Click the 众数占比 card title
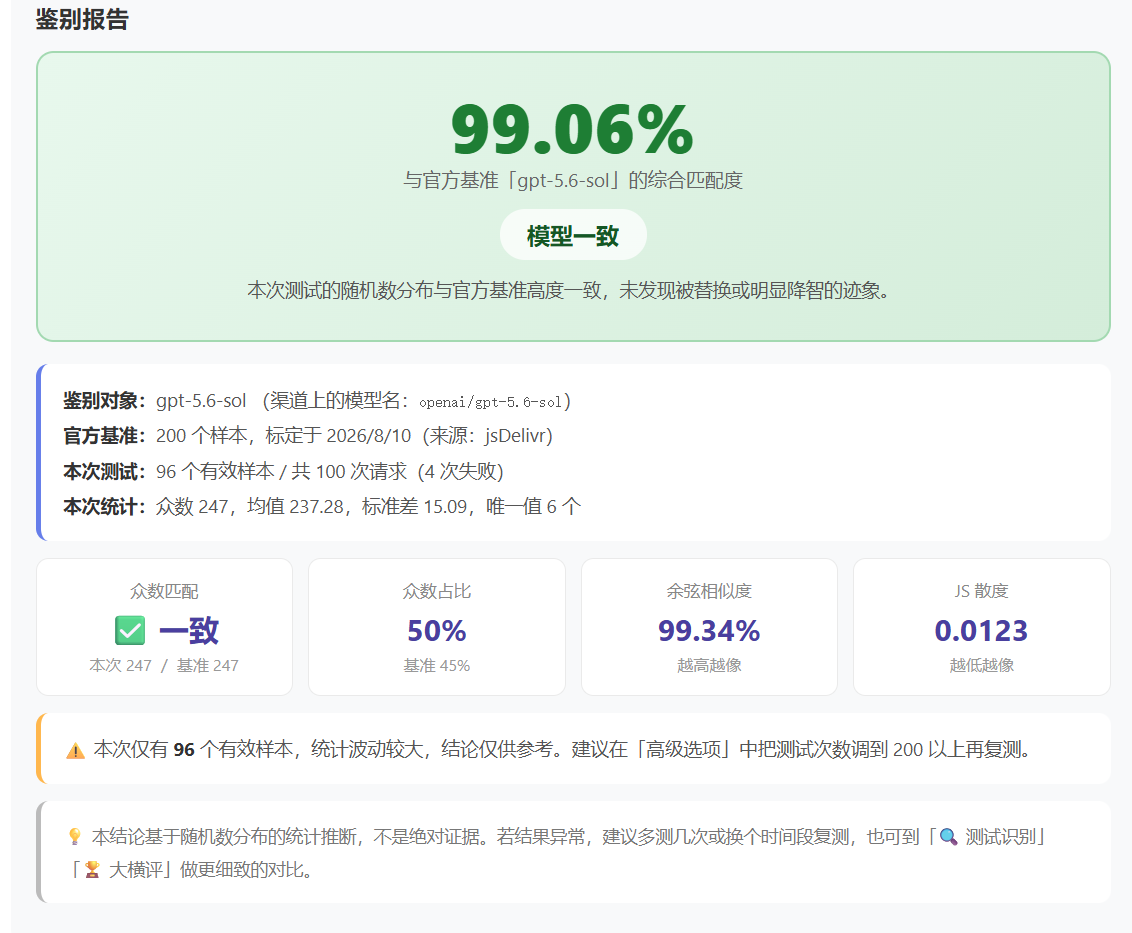Image resolution: width=1132 pixels, height=933 pixels. click(437, 591)
